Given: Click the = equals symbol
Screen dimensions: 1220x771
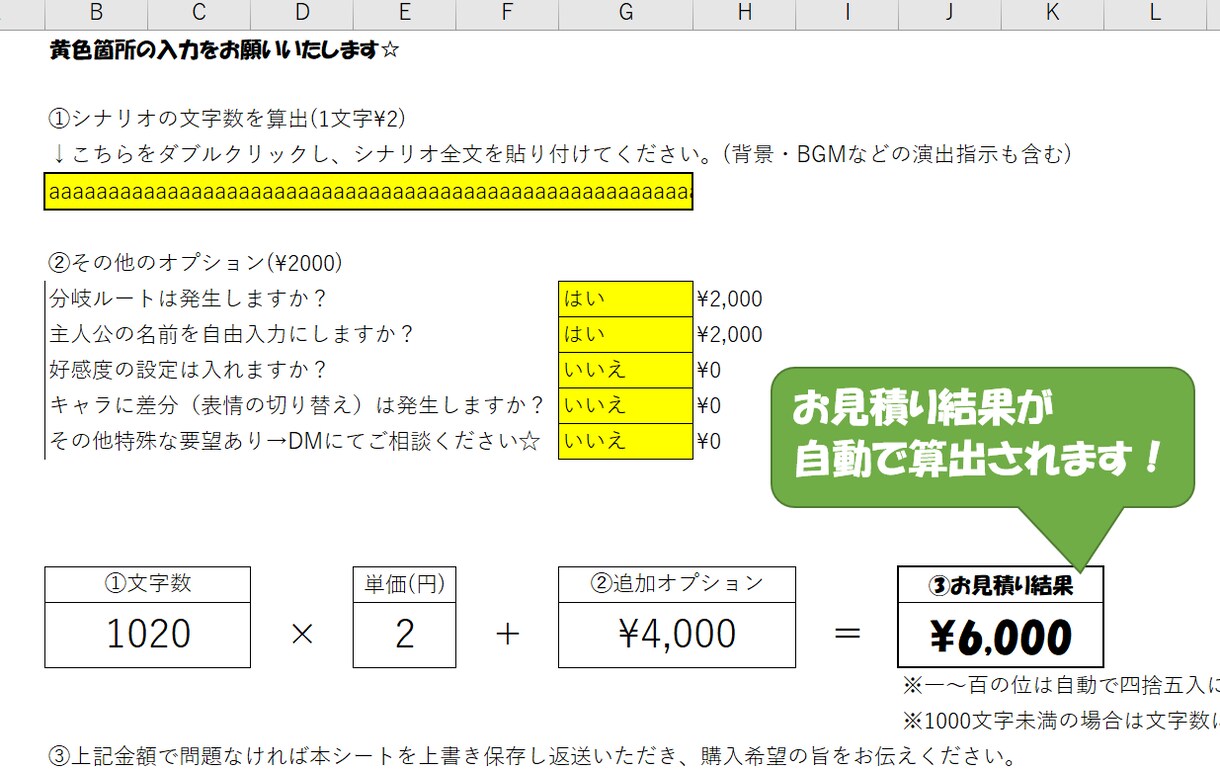Looking at the screenshot, I should [848, 634].
